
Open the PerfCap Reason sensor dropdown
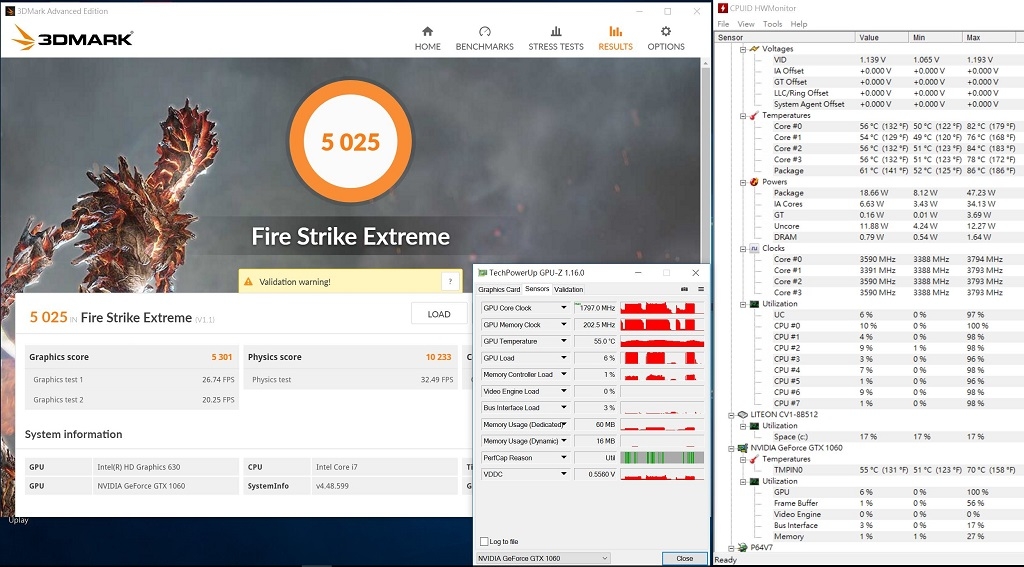(564, 457)
